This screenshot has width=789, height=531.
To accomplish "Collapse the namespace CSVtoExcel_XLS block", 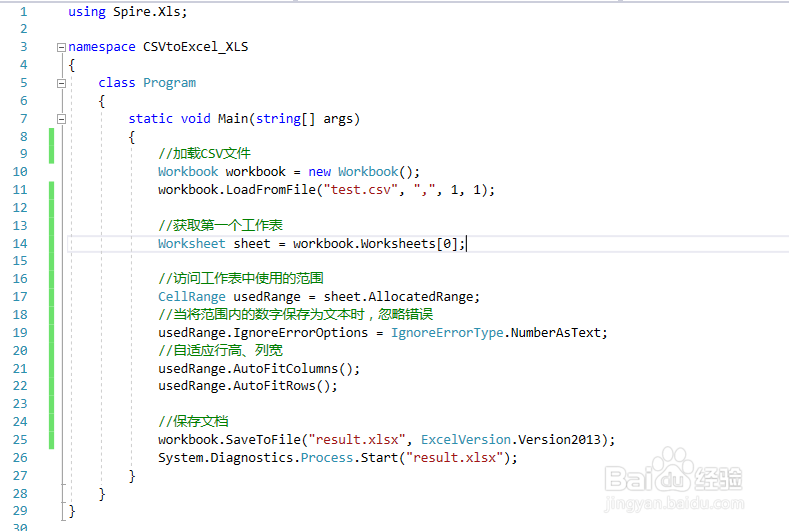I will click(61, 47).
